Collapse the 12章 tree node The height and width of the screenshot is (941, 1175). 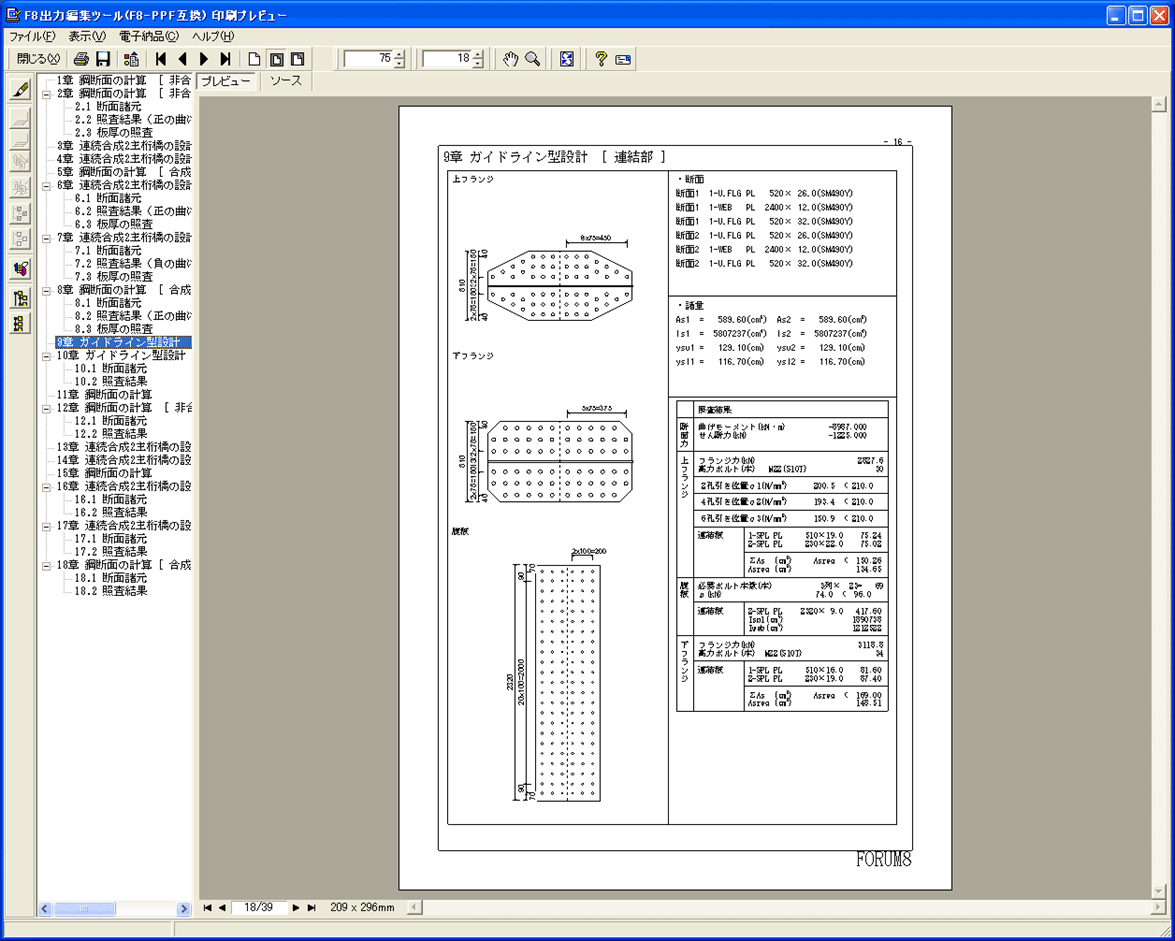click(x=46, y=408)
